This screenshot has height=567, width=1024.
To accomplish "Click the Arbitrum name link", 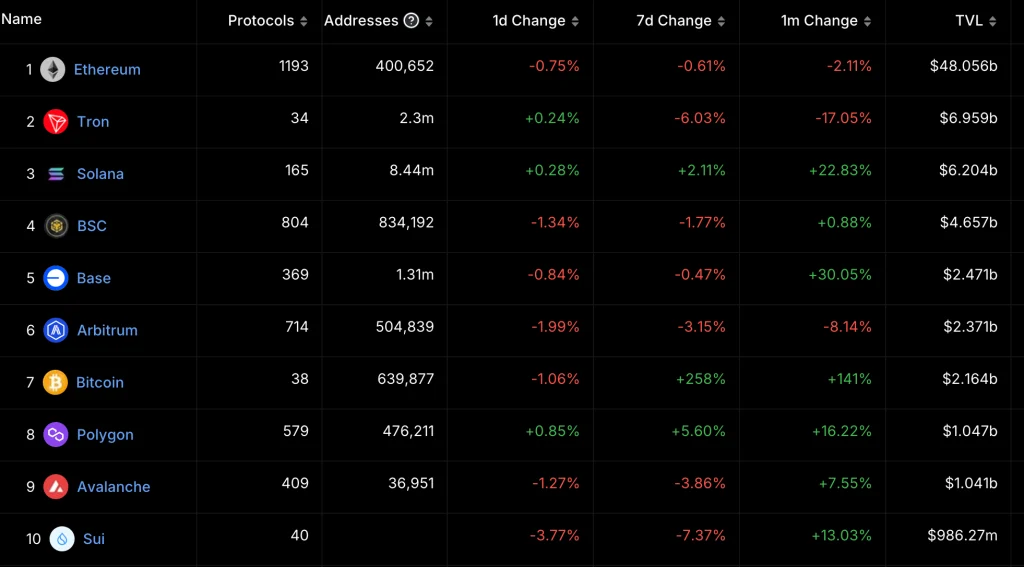I will [x=107, y=330].
